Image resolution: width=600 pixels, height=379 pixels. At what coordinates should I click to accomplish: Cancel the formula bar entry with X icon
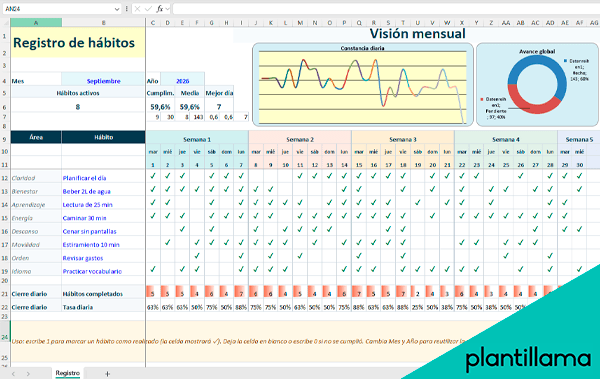point(138,8)
